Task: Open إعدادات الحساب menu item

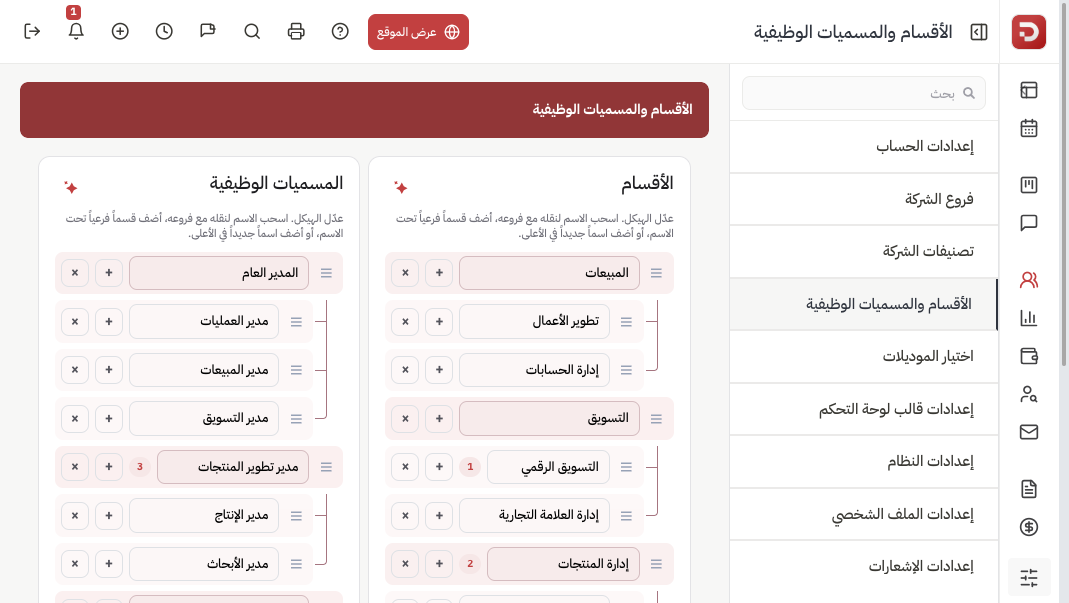Action: [864, 146]
